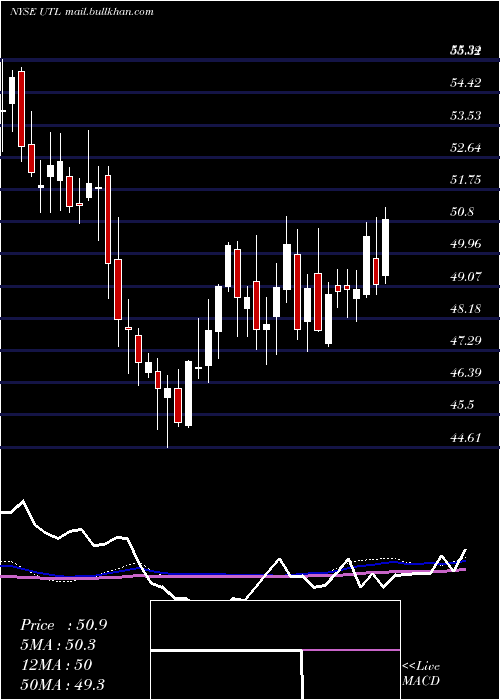500x700 pixels.
Task: Select the 48.18 price axis label
Action: tap(465, 308)
